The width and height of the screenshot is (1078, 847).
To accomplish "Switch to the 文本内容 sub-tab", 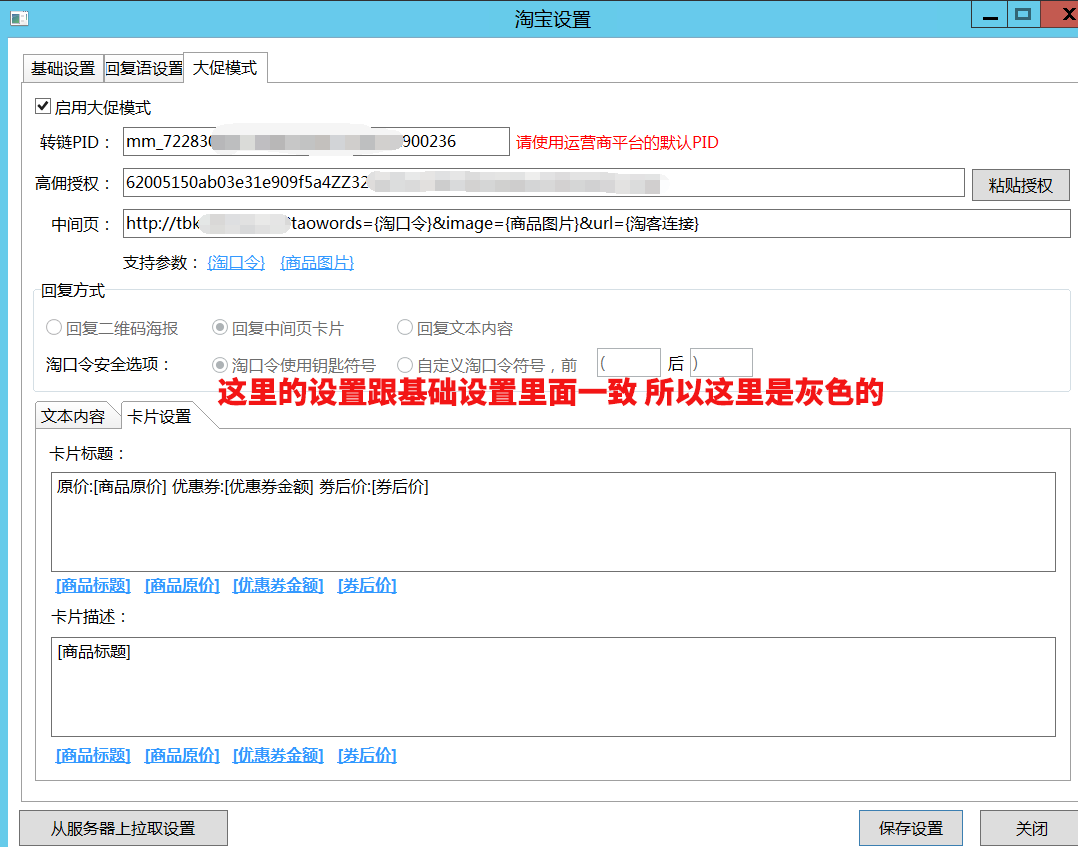I will tap(74, 416).
